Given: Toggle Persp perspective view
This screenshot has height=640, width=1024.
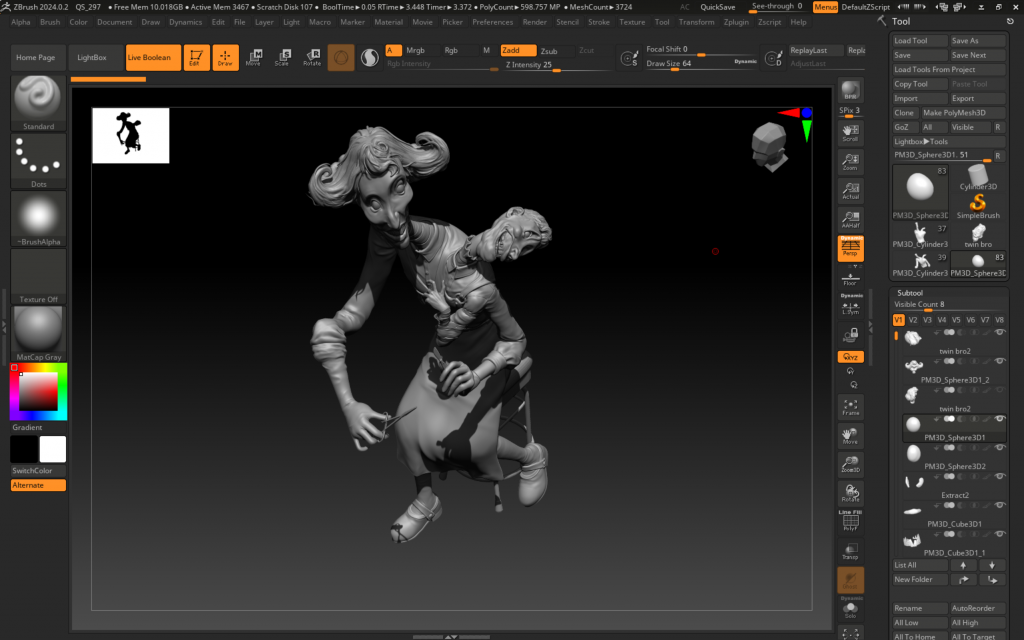Looking at the screenshot, I should pos(850,248).
